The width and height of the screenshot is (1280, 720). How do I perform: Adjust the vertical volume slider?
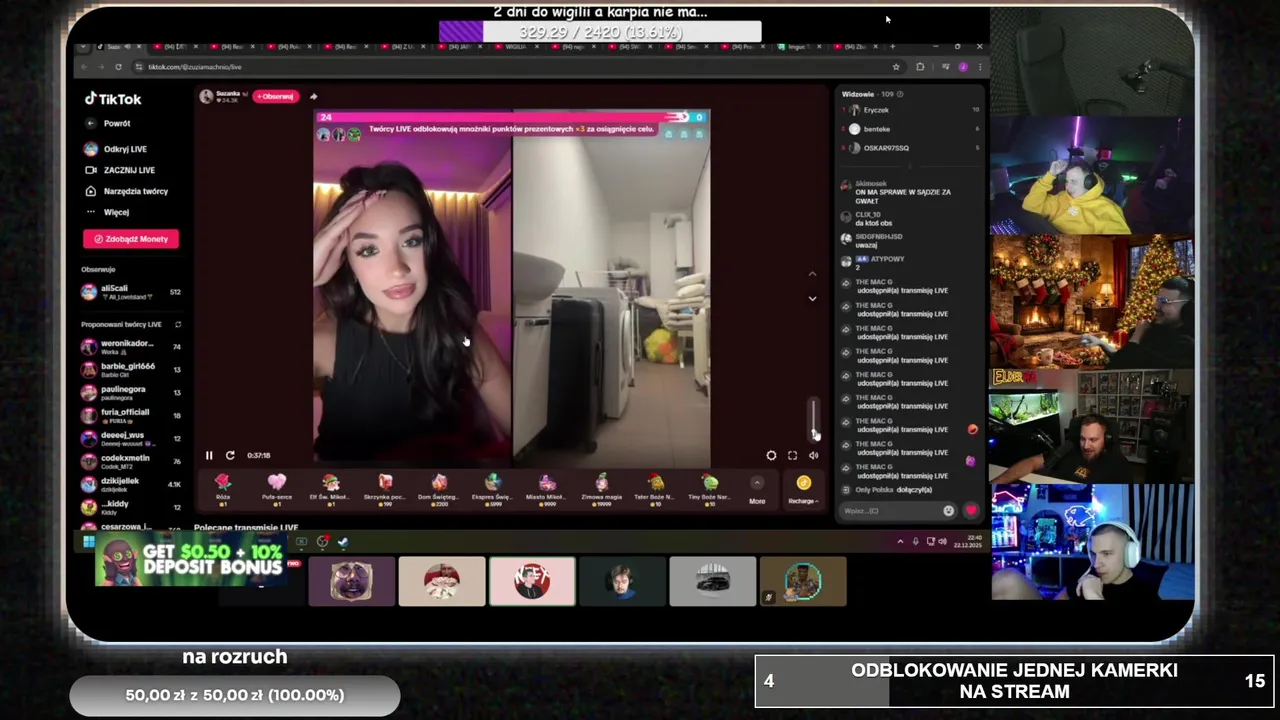(x=814, y=418)
